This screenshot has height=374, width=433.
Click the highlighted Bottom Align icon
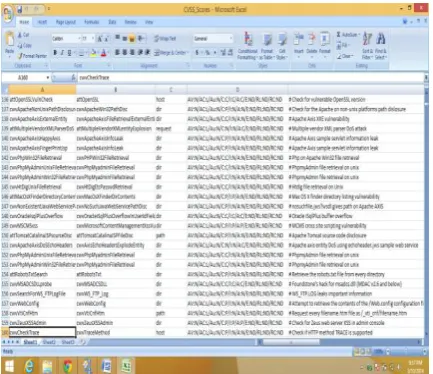coord(131,38)
